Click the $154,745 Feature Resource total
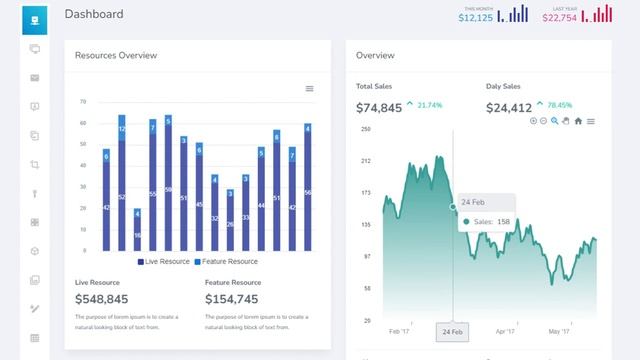 231,299
